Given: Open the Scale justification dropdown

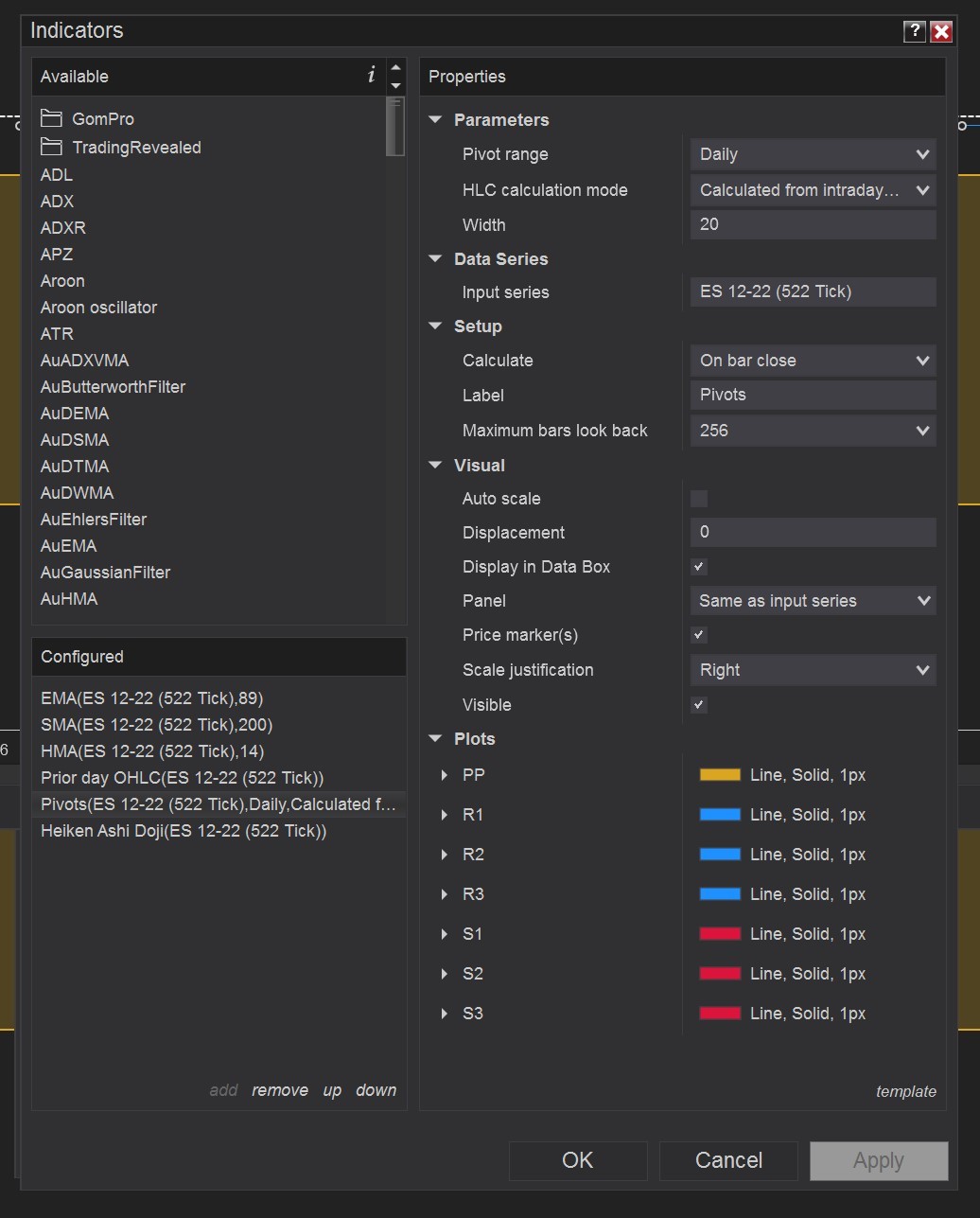Looking at the screenshot, I should click(813, 670).
